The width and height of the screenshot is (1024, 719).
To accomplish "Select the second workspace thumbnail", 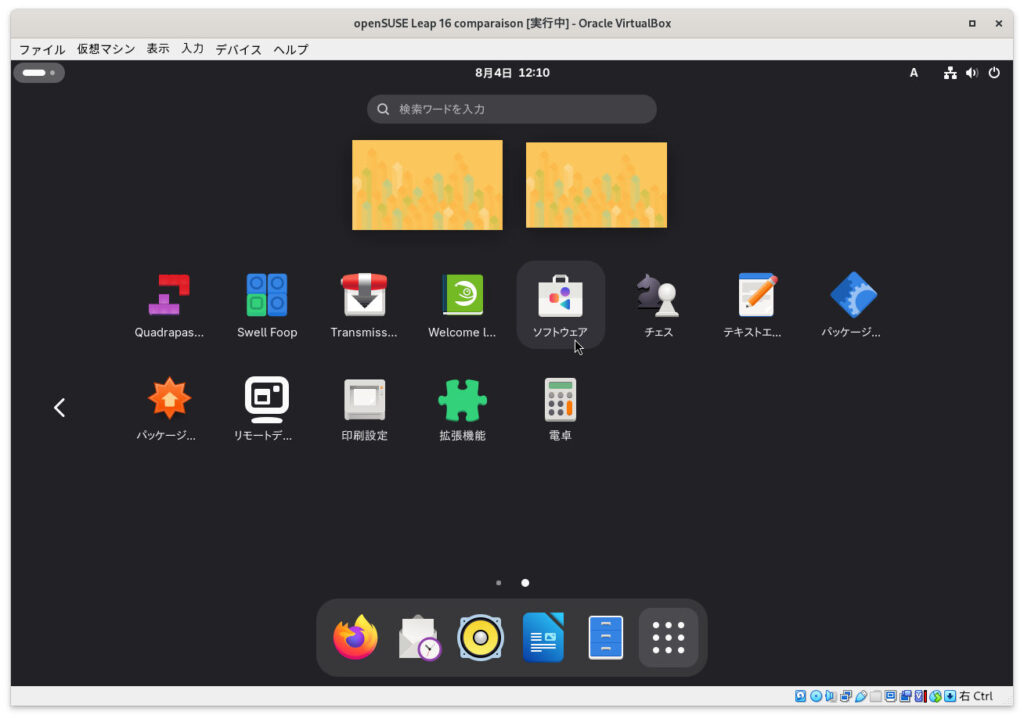I will [x=596, y=185].
